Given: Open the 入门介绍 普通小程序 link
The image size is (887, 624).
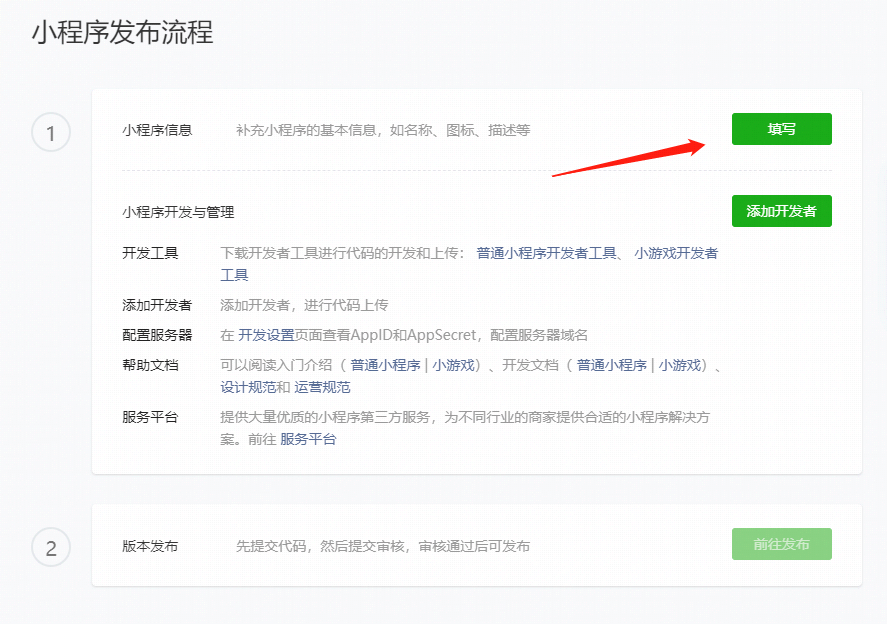Looking at the screenshot, I should coord(385,365).
